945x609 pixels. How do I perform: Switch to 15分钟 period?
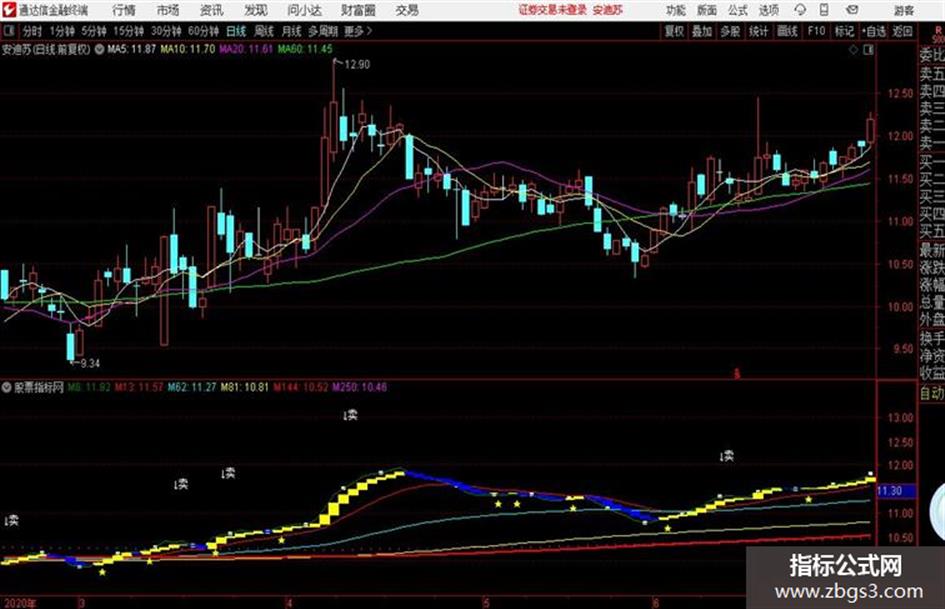[x=128, y=31]
